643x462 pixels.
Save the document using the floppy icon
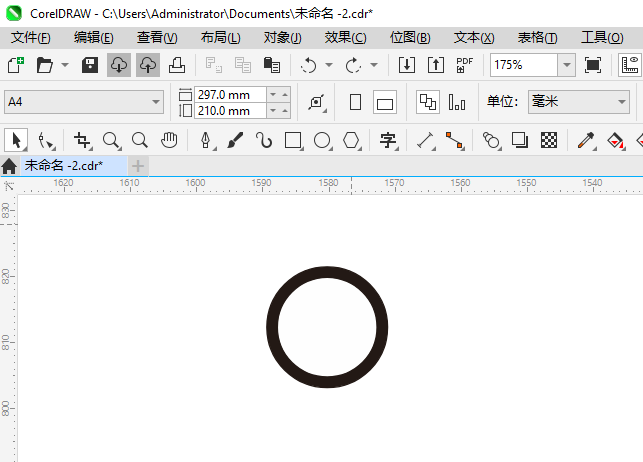(90, 65)
